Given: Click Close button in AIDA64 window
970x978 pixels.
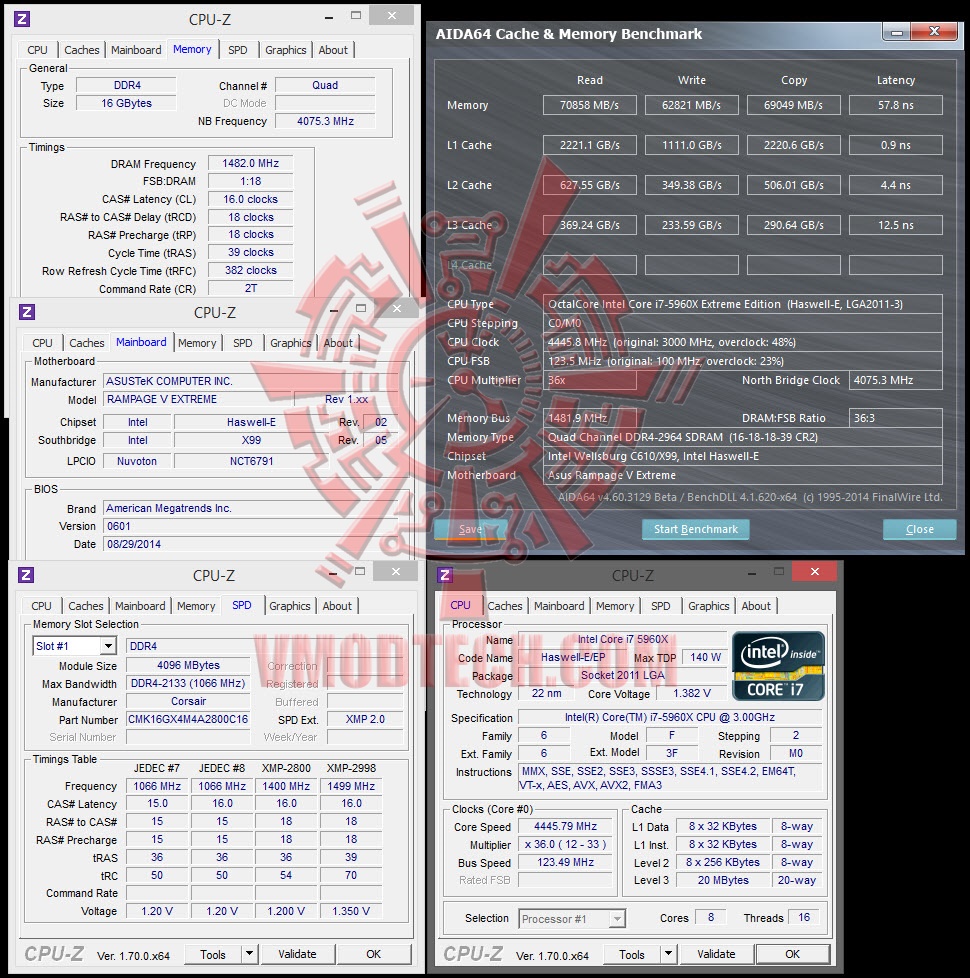Looking at the screenshot, I should click(919, 529).
